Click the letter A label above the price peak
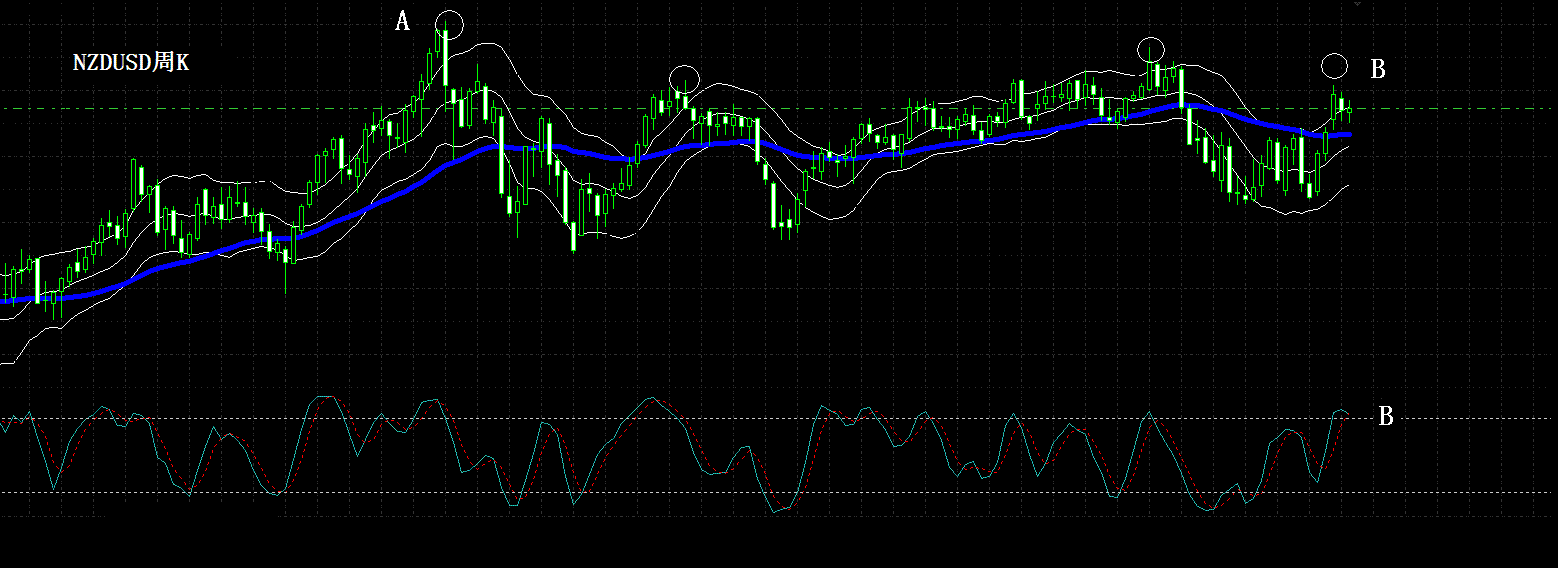This screenshot has height=568, width=1558. click(402, 21)
